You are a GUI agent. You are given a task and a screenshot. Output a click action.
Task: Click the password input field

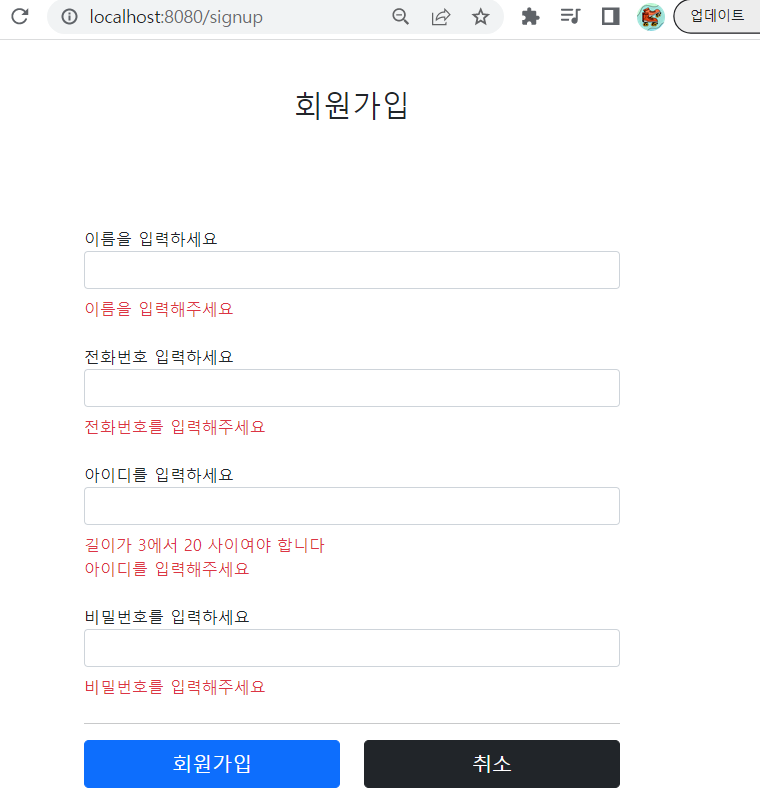pyautogui.click(x=352, y=648)
